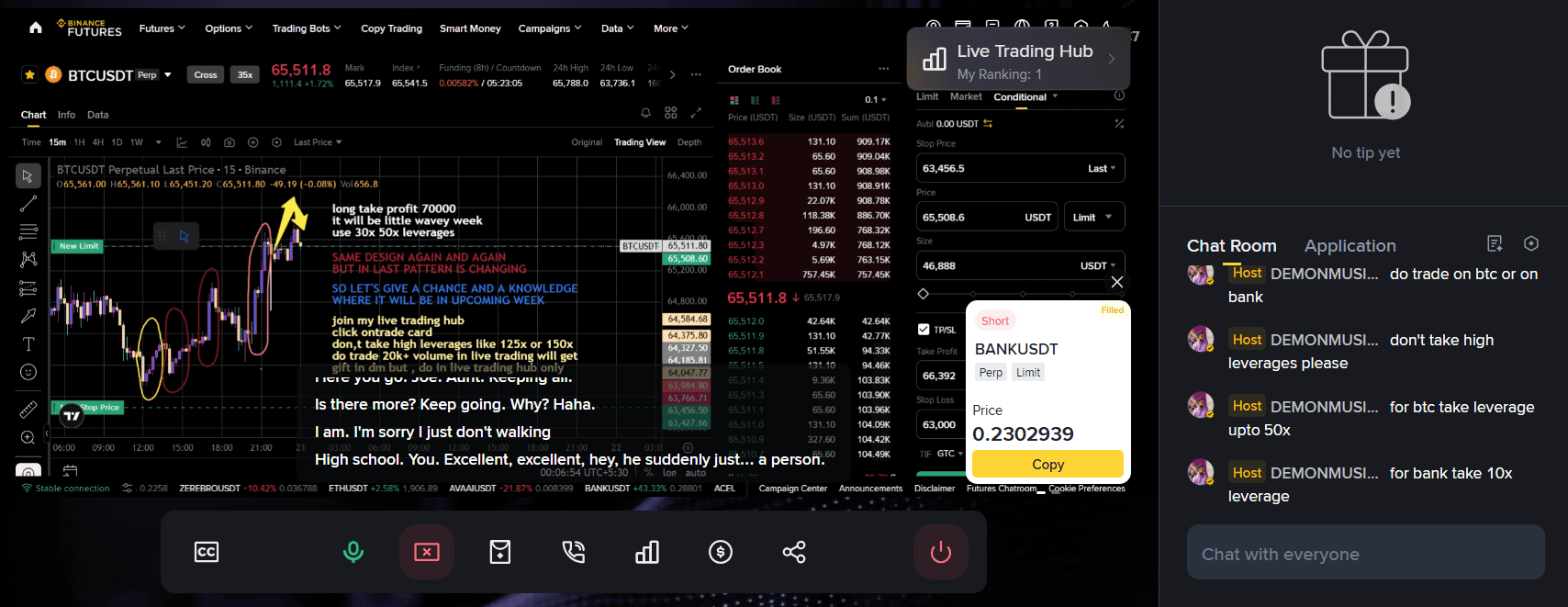Show both sides order book view
The image size is (1568, 607).
pos(734,100)
